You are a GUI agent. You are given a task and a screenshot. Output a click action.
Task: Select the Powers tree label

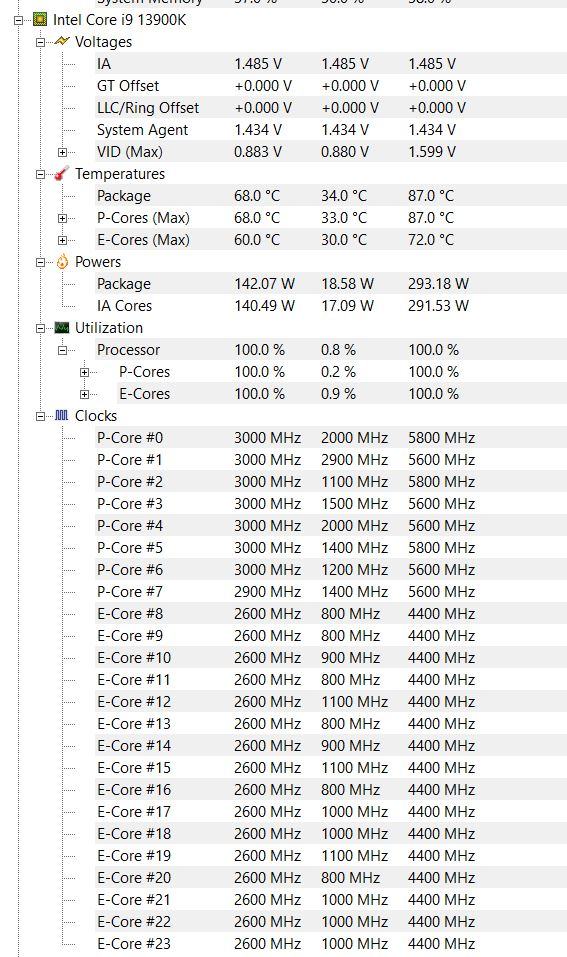tap(98, 262)
